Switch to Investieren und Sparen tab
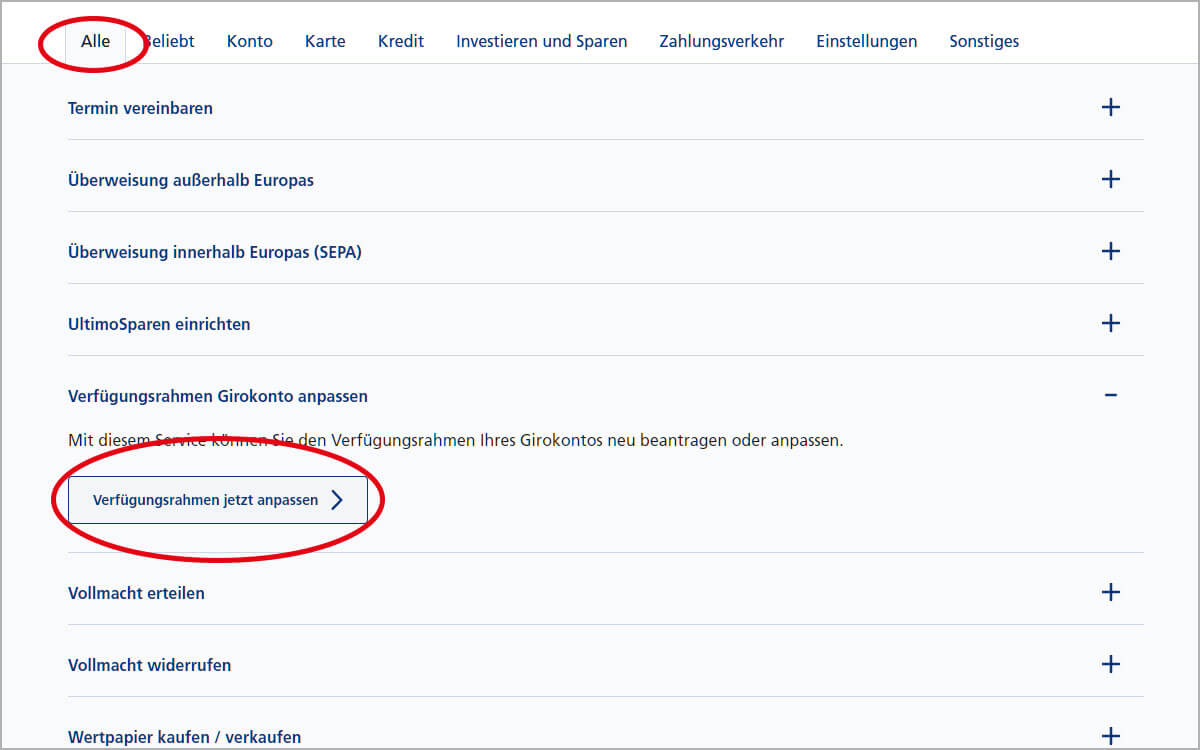 [x=541, y=41]
